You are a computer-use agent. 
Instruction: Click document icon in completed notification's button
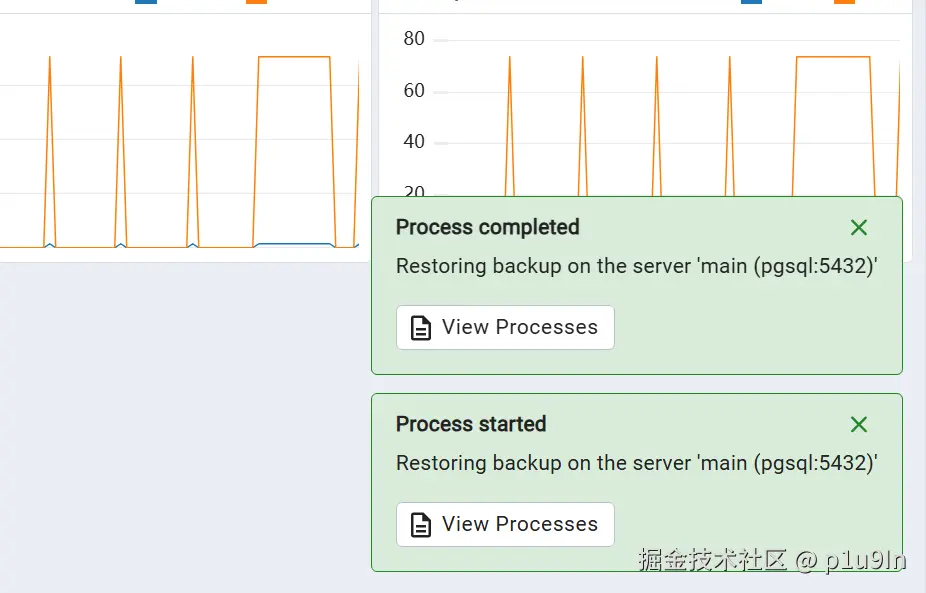click(x=420, y=328)
